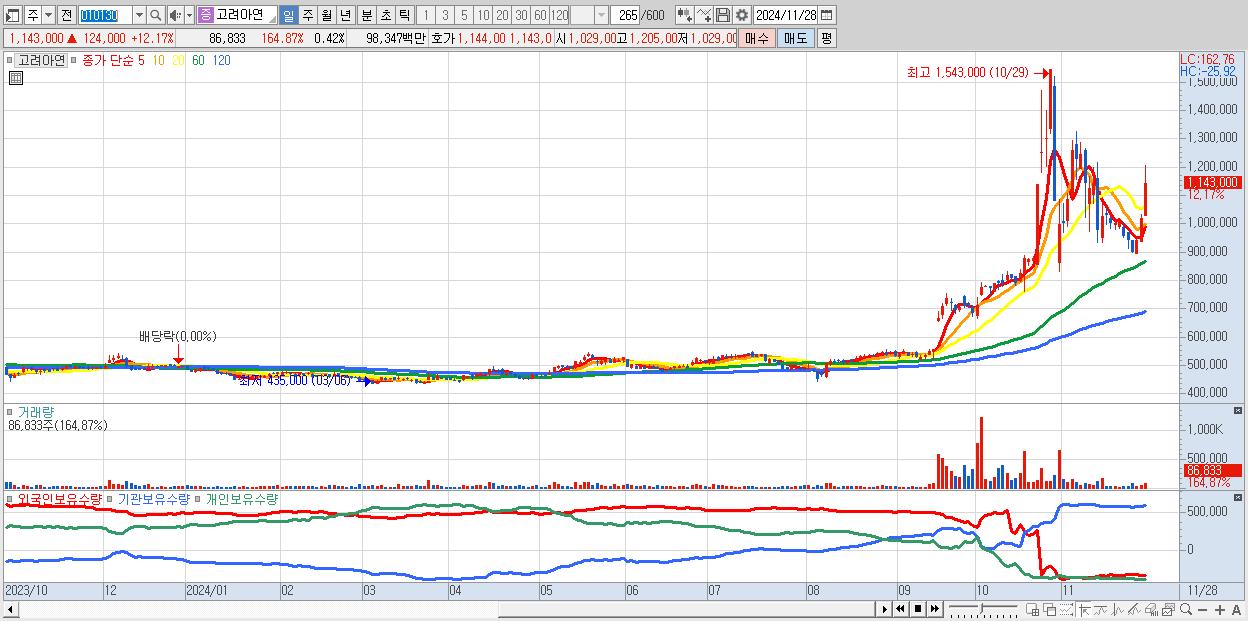Click the stock code field 010130
Viewport: 1248px width, 621px height.
105,16
